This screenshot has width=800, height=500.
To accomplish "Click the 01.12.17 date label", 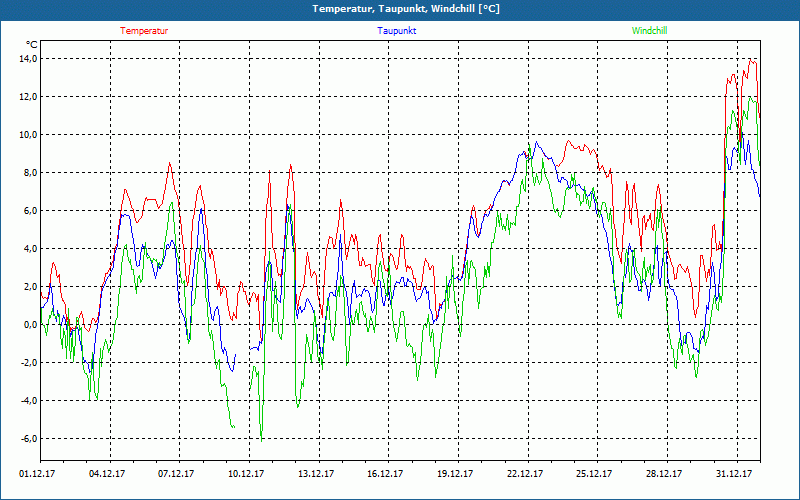I will 37,474.
